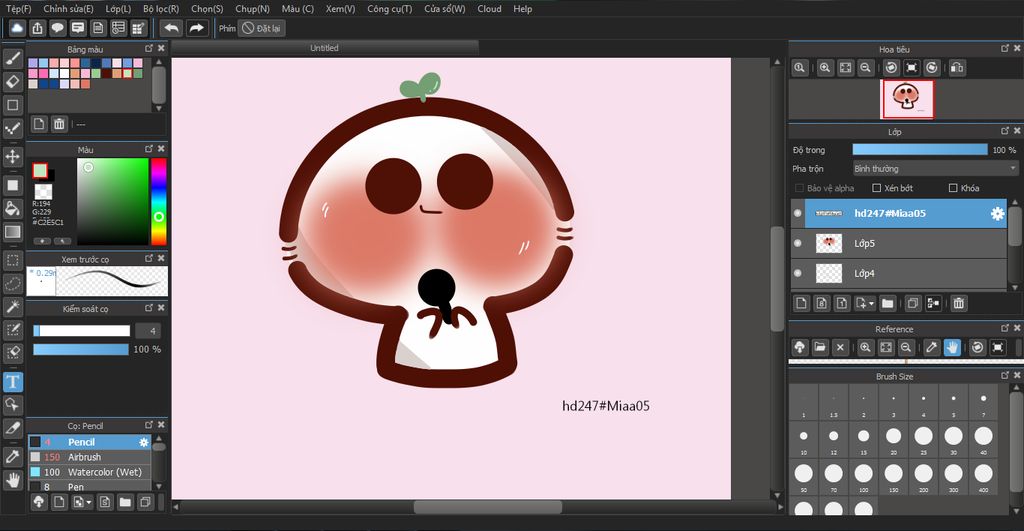Toggle the Khóa lock checkbox
Viewport: 1024px width, 531px height.
click(953, 188)
